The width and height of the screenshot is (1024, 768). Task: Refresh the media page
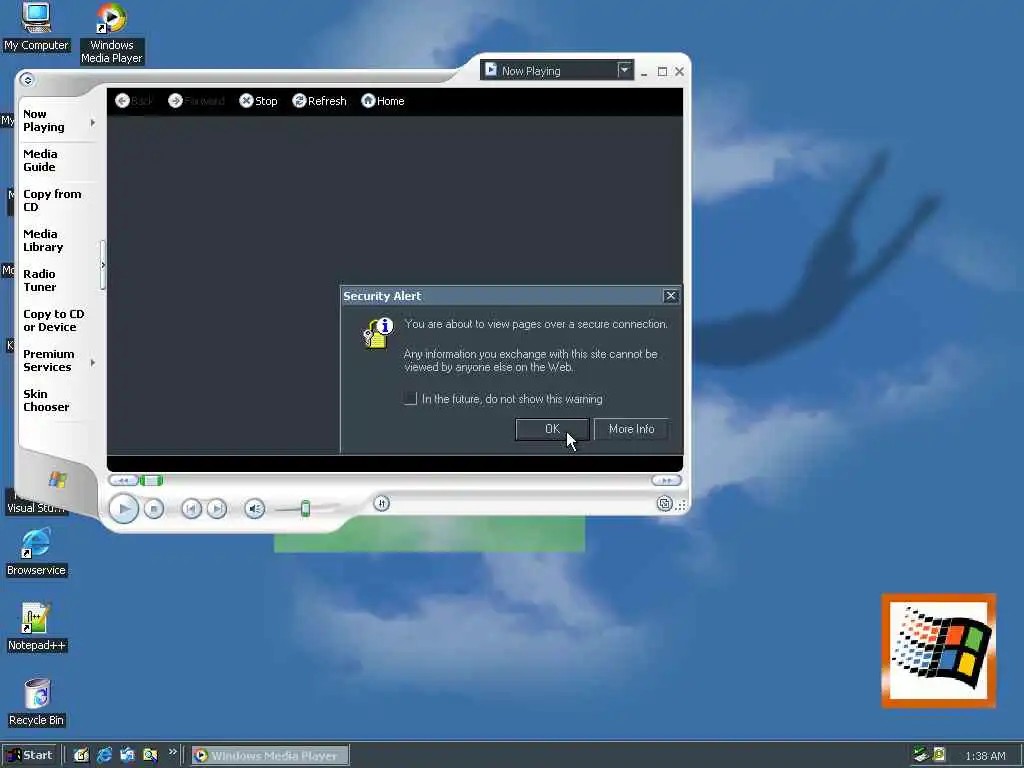coord(319,101)
